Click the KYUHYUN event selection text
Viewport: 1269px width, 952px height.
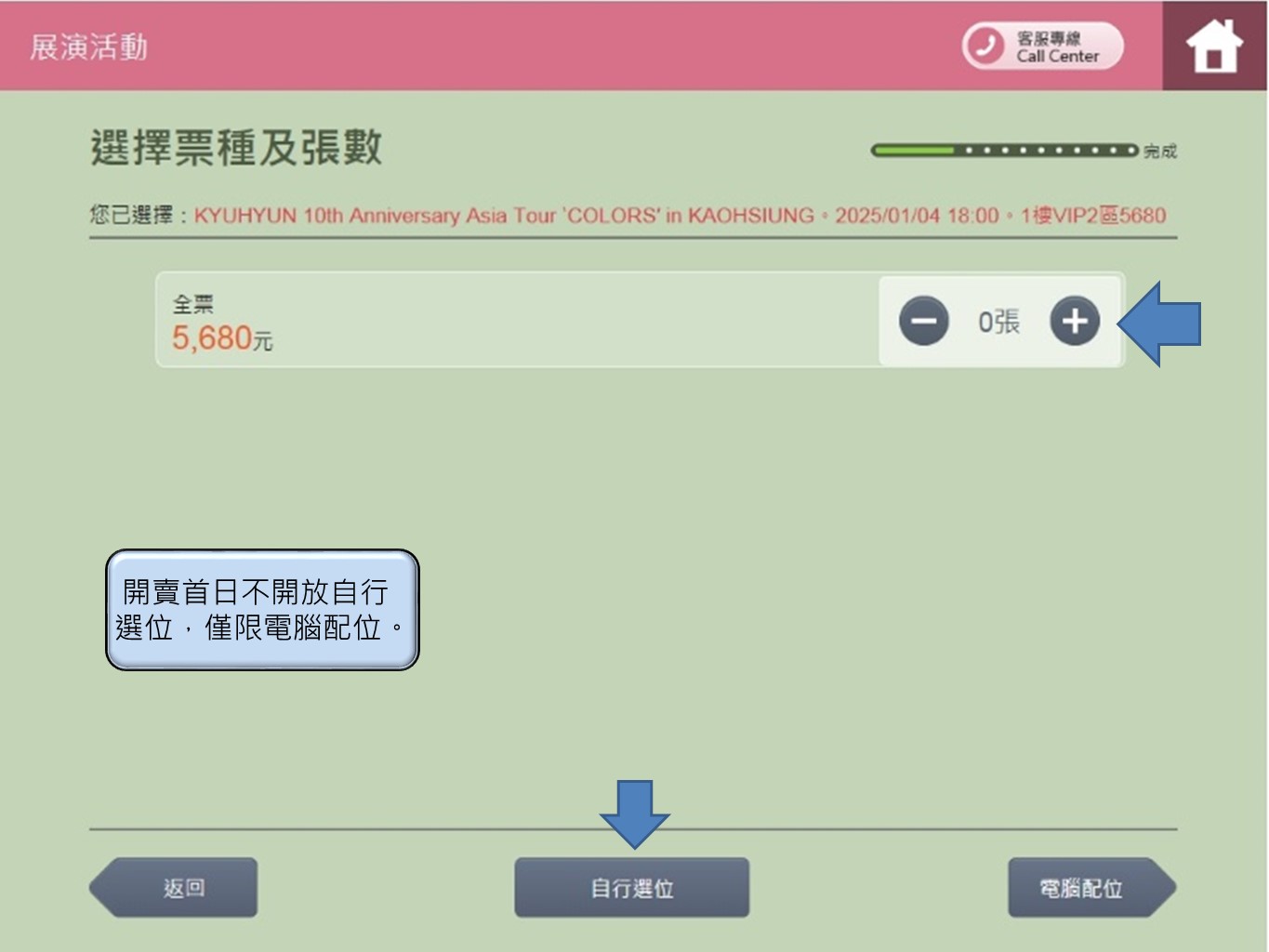[x=680, y=216]
